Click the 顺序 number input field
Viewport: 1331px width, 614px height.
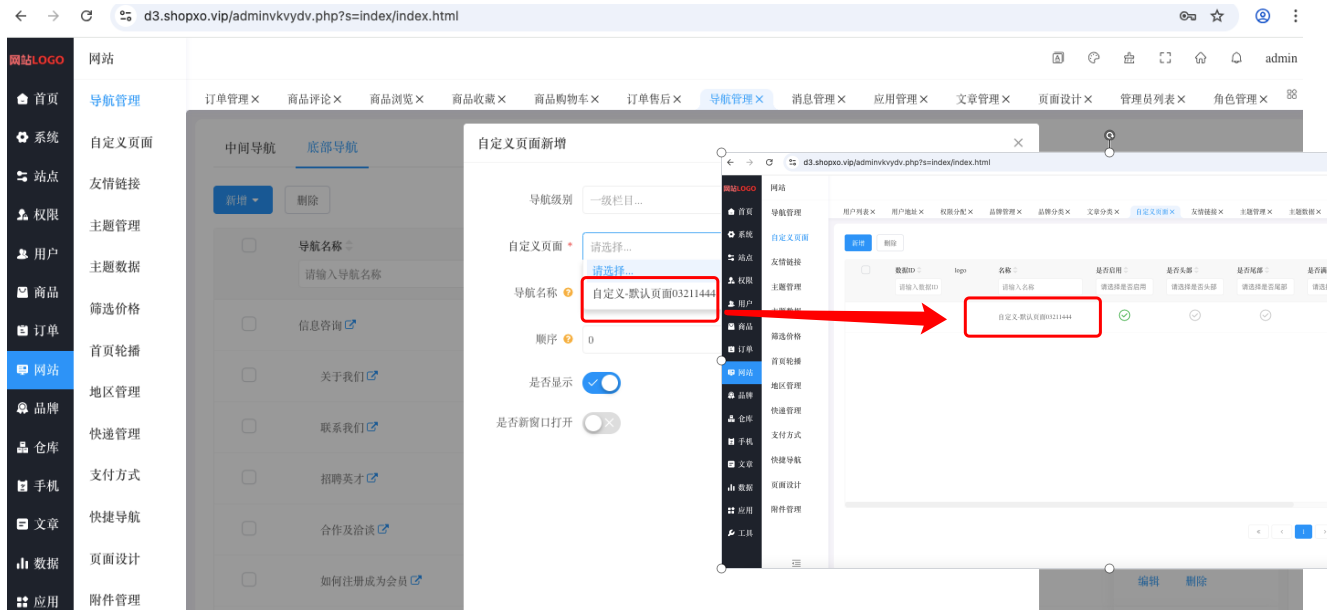click(x=652, y=340)
